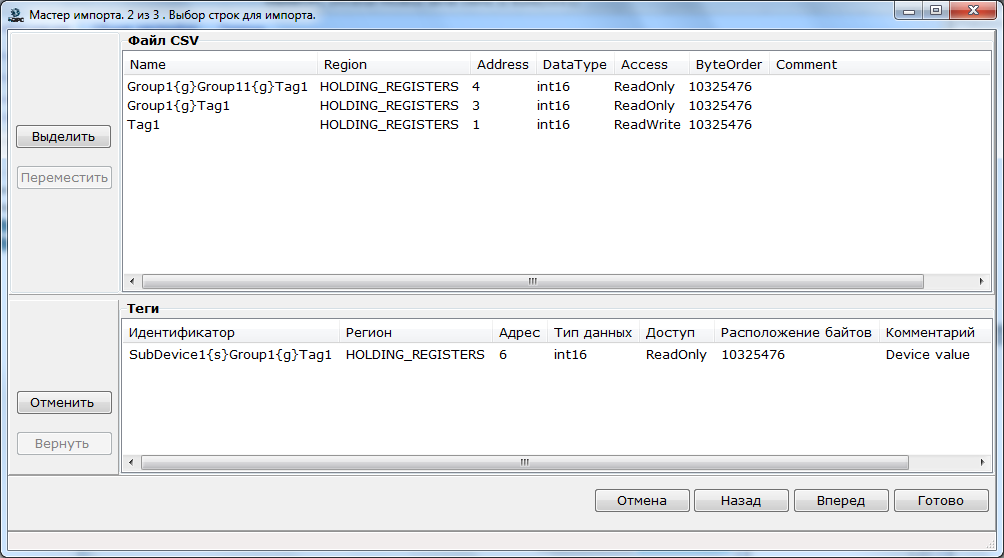Click address 3 cell in CSV table

click(476, 106)
